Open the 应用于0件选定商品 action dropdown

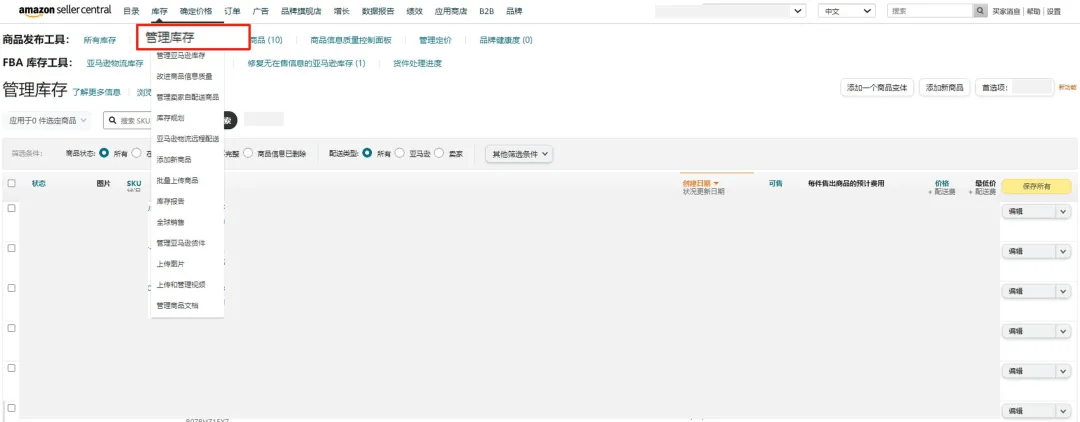(x=49, y=120)
